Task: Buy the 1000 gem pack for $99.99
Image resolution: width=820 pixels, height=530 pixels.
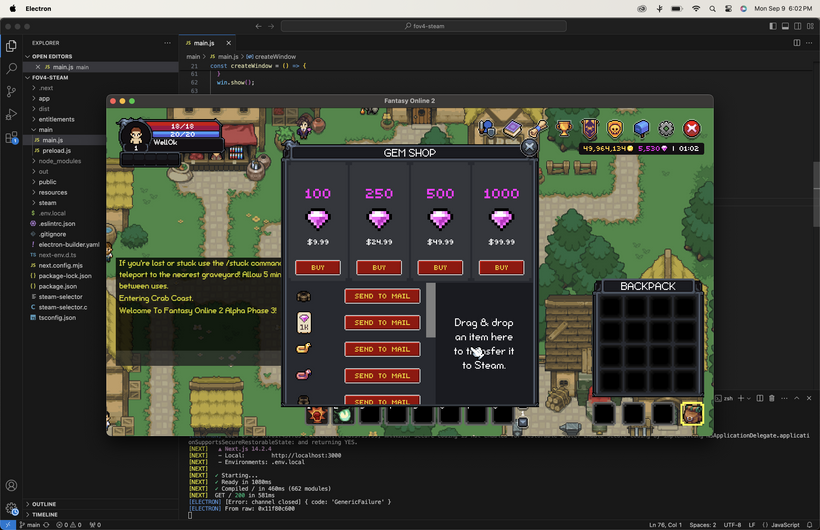Action: 501,267
